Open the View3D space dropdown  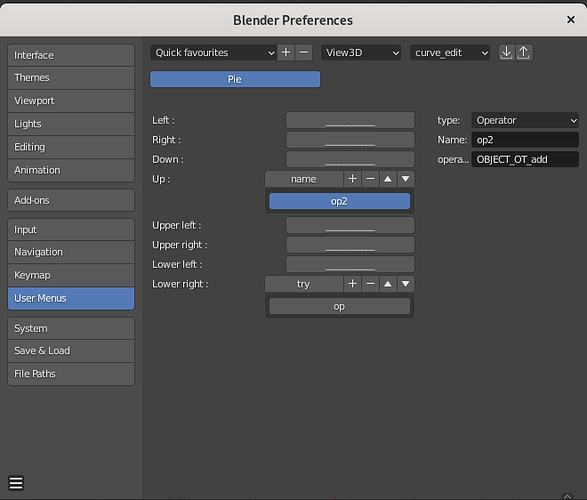(x=361, y=52)
